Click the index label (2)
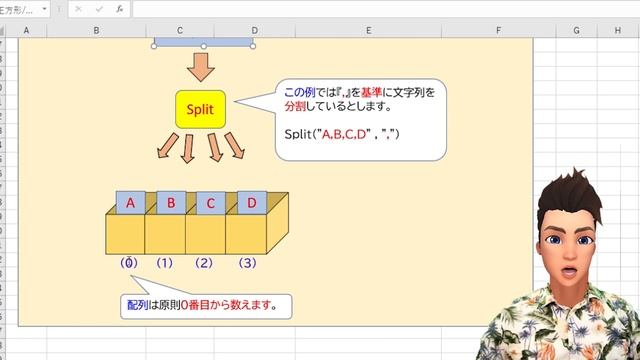This screenshot has width=640, height=360. tap(204, 263)
